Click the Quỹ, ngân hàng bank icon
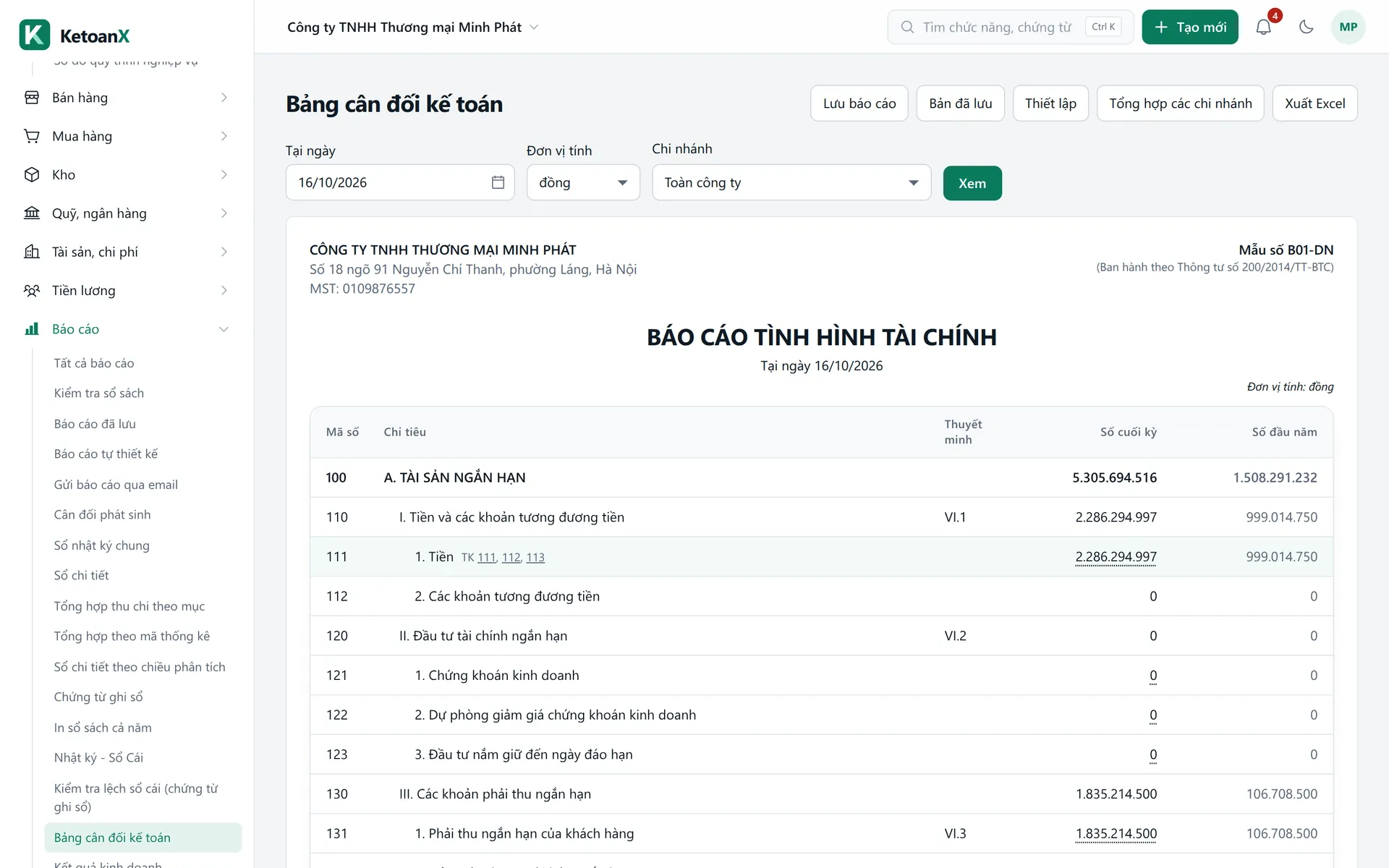This screenshot has width=1389, height=868. pyautogui.click(x=32, y=213)
